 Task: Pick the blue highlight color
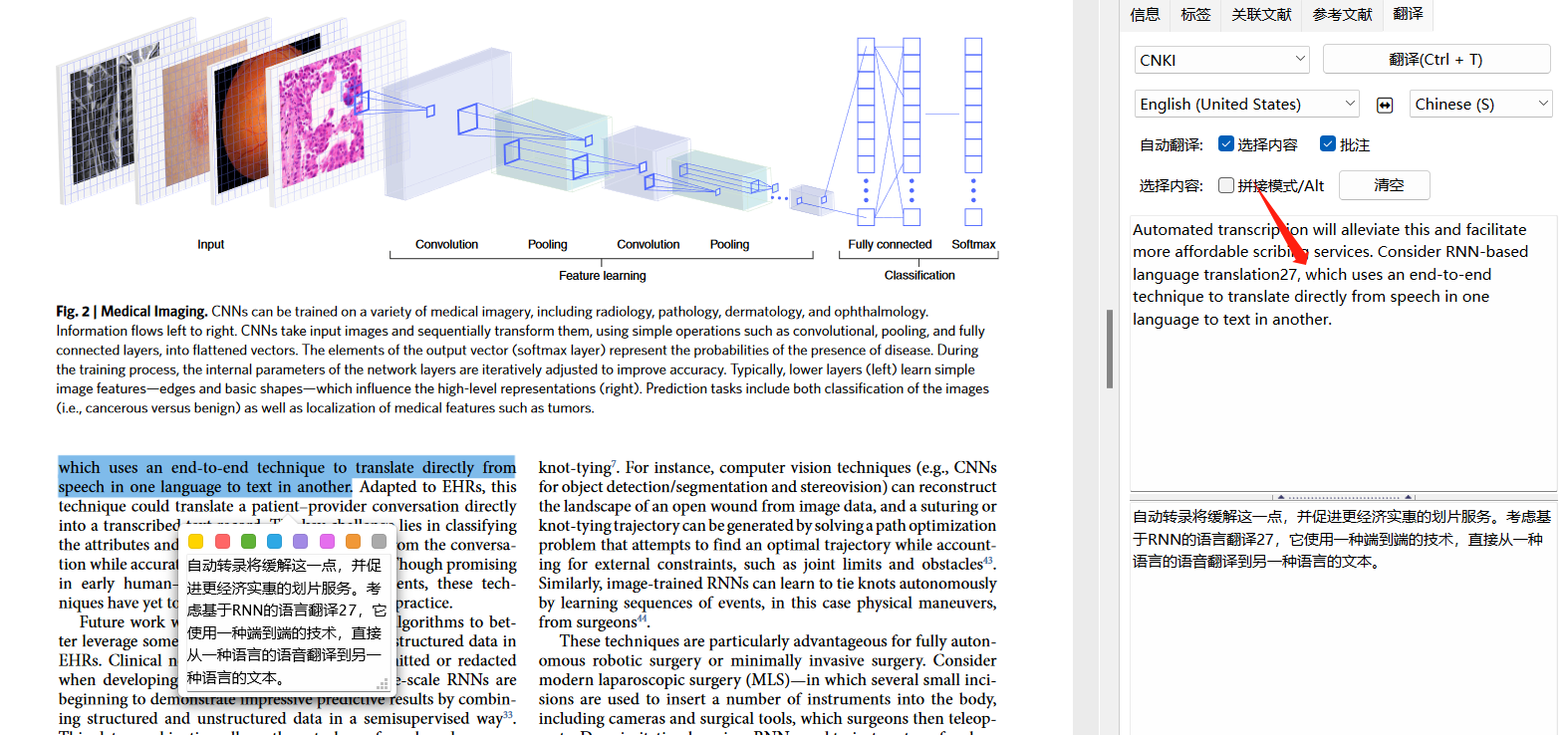point(274,541)
